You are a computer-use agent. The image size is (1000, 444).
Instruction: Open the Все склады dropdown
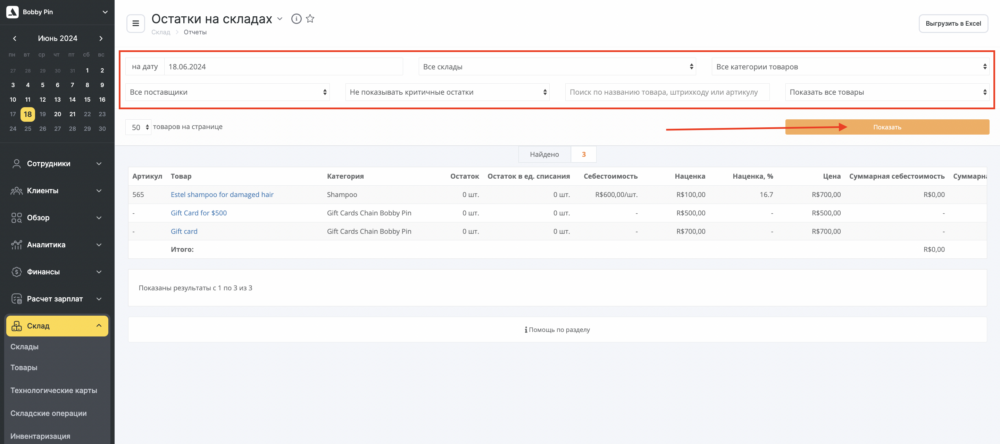(x=557, y=67)
